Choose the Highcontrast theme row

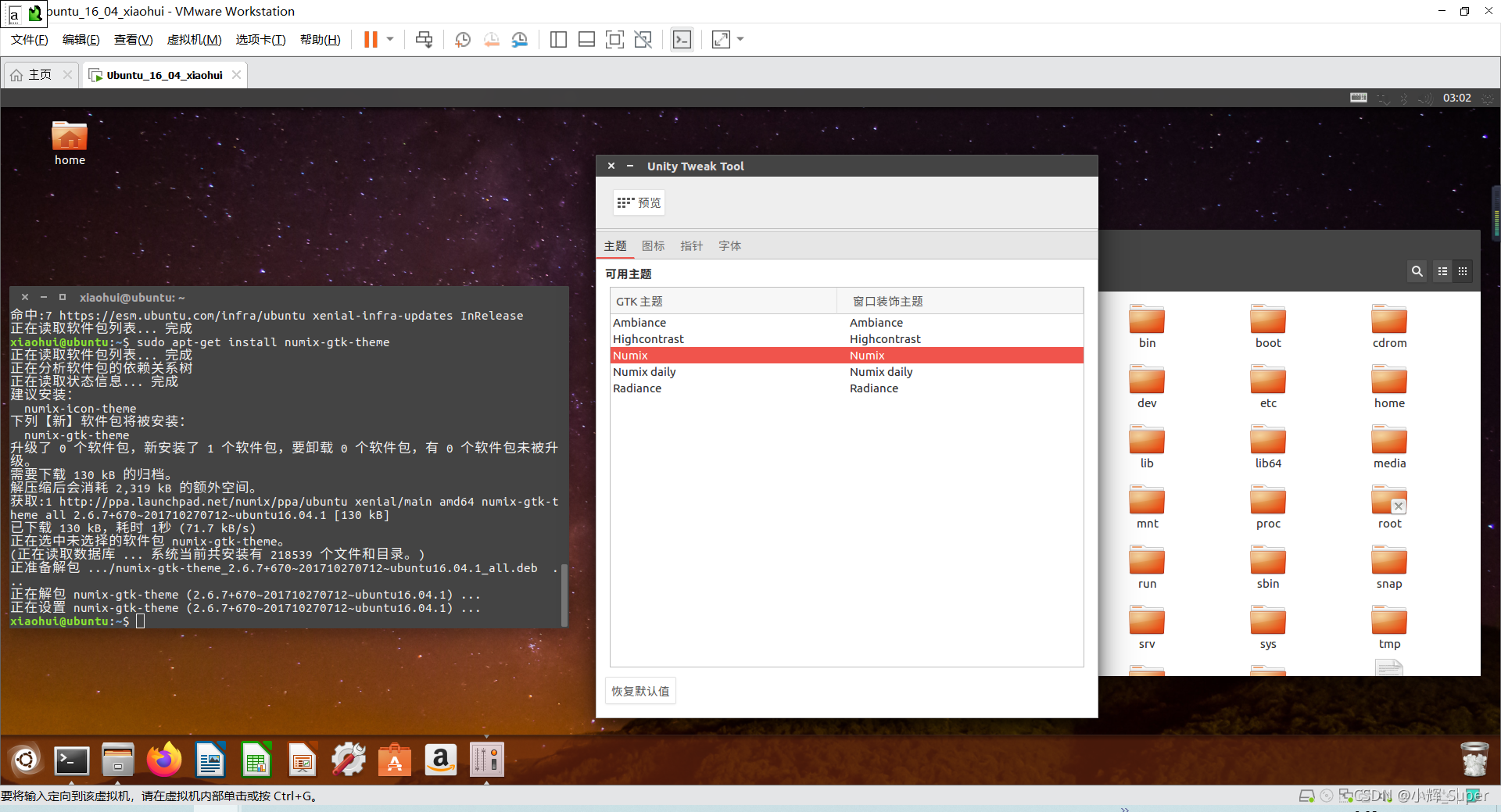pos(847,339)
